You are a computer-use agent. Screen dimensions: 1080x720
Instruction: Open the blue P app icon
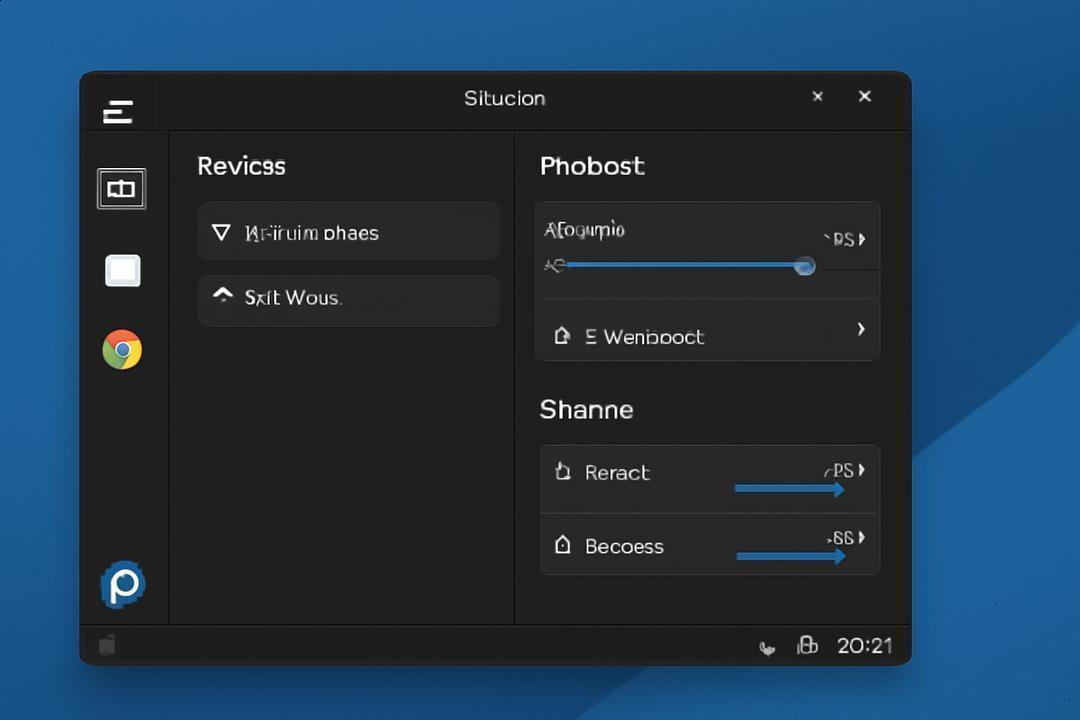pyautogui.click(x=123, y=584)
